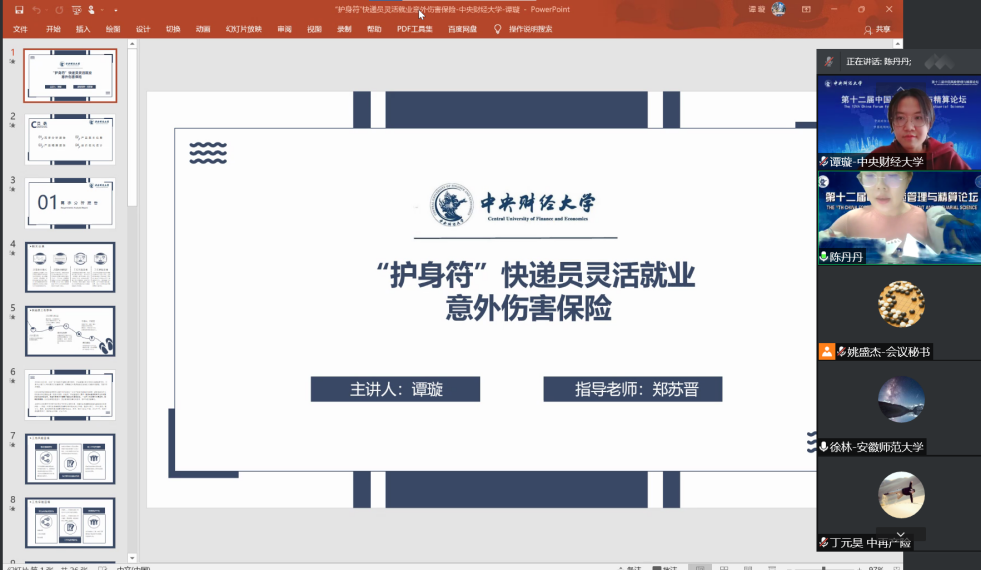Start slideshow from beginning via toolbar icon
Image resolution: width=981 pixels, height=570 pixels.
coord(75,9)
